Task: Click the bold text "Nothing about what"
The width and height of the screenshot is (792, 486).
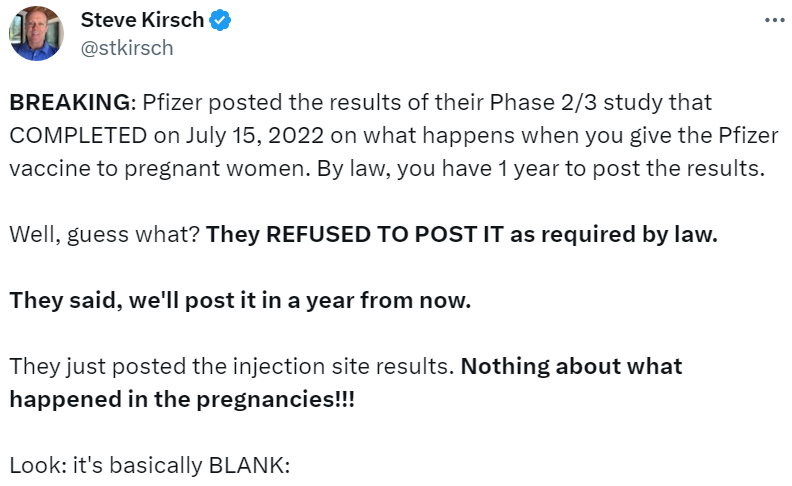Action: coord(571,366)
